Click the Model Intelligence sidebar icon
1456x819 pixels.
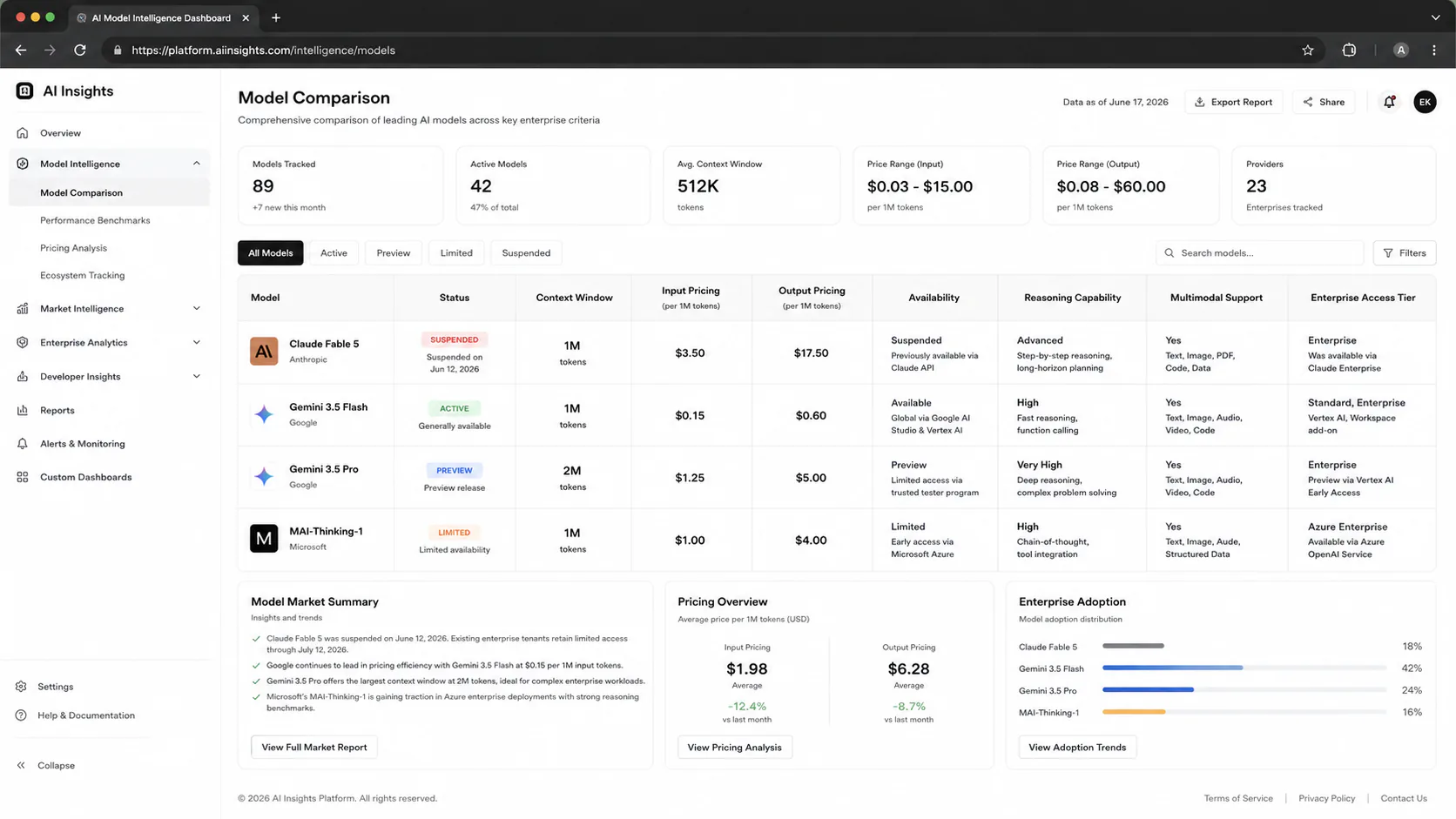pyautogui.click(x=23, y=164)
